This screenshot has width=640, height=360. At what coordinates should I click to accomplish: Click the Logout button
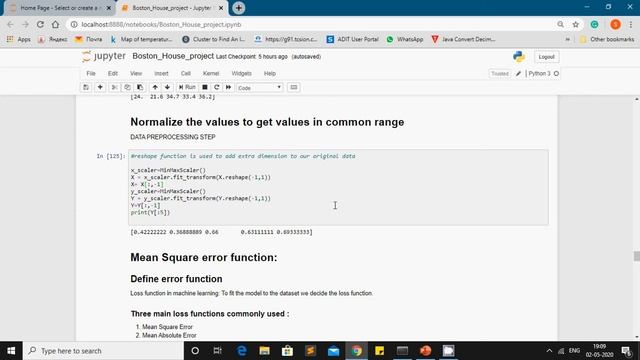coord(546,57)
